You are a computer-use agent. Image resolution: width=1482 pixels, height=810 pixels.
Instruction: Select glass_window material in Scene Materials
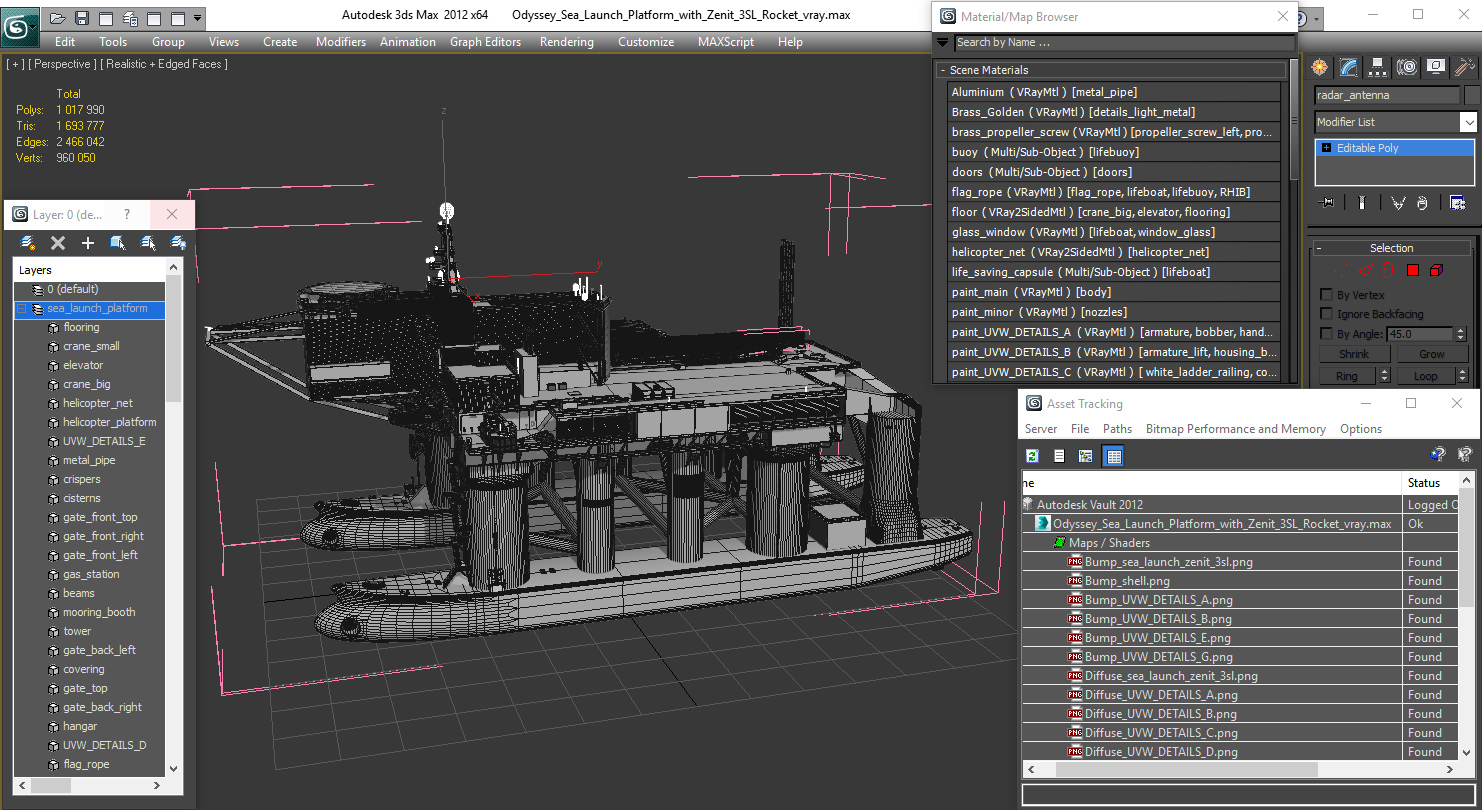click(x=1114, y=232)
